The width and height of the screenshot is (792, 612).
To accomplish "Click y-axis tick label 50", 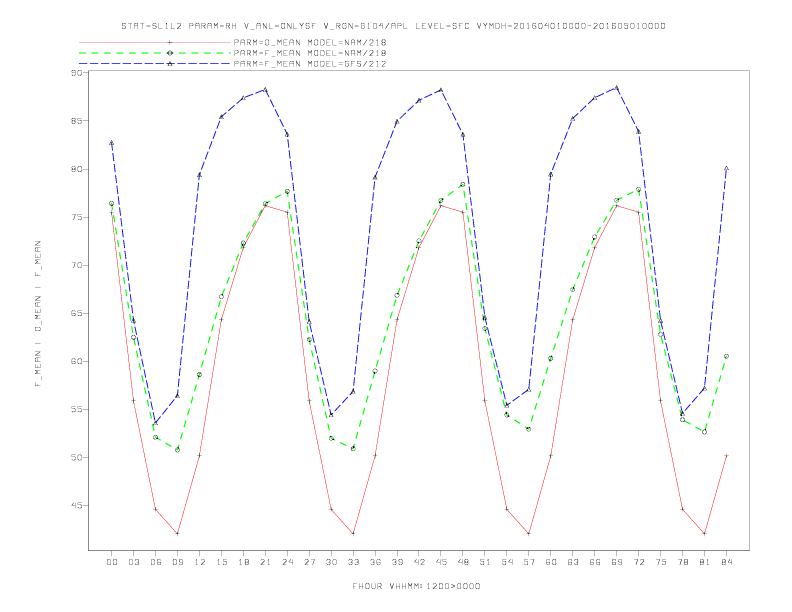I will tap(76, 457).
